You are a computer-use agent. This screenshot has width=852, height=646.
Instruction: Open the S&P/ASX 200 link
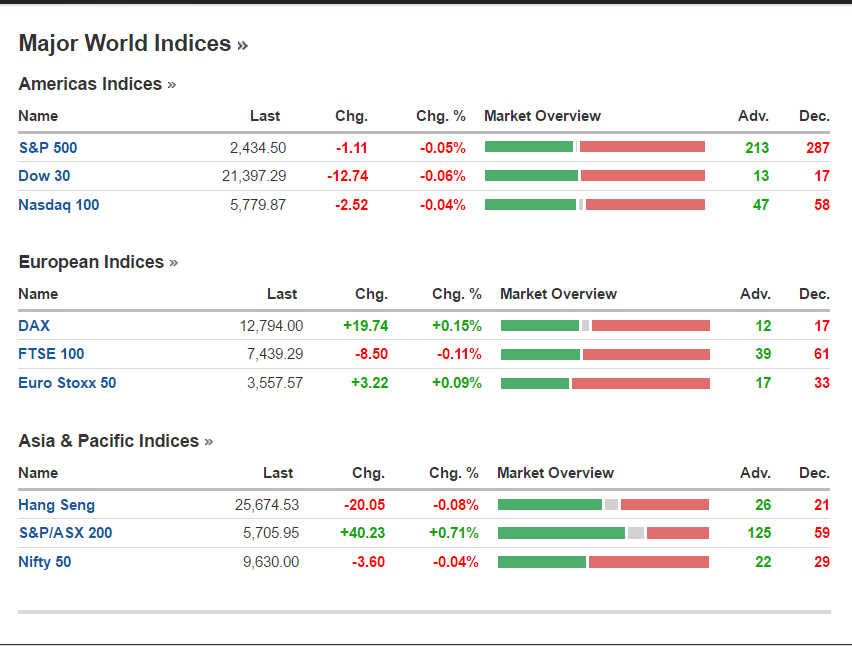65,533
